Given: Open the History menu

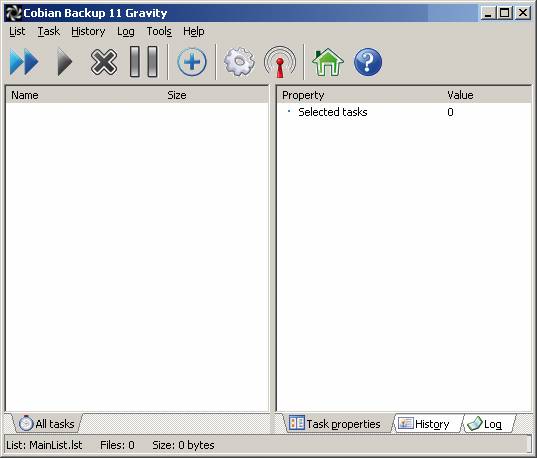Looking at the screenshot, I should (88, 32).
